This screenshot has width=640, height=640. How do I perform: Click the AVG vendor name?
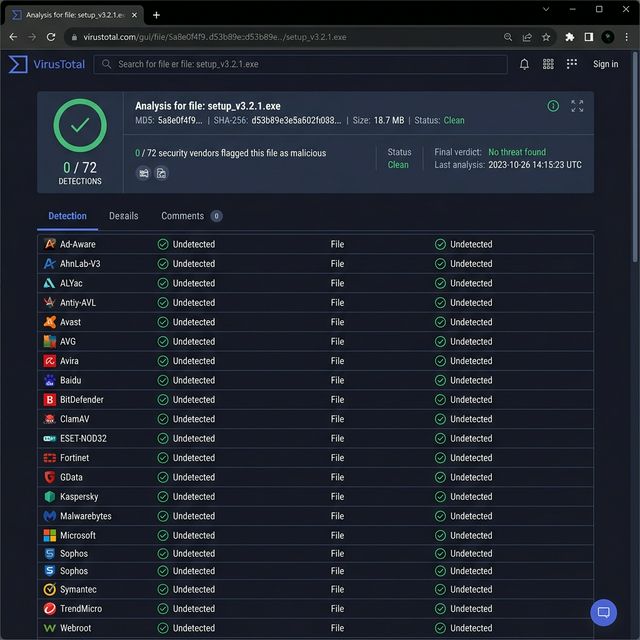coord(68,342)
